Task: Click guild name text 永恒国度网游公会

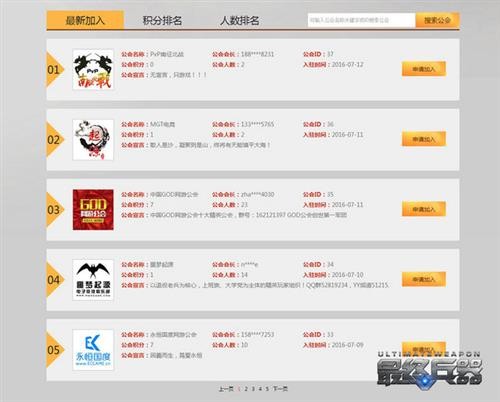Action: click(173, 334)
